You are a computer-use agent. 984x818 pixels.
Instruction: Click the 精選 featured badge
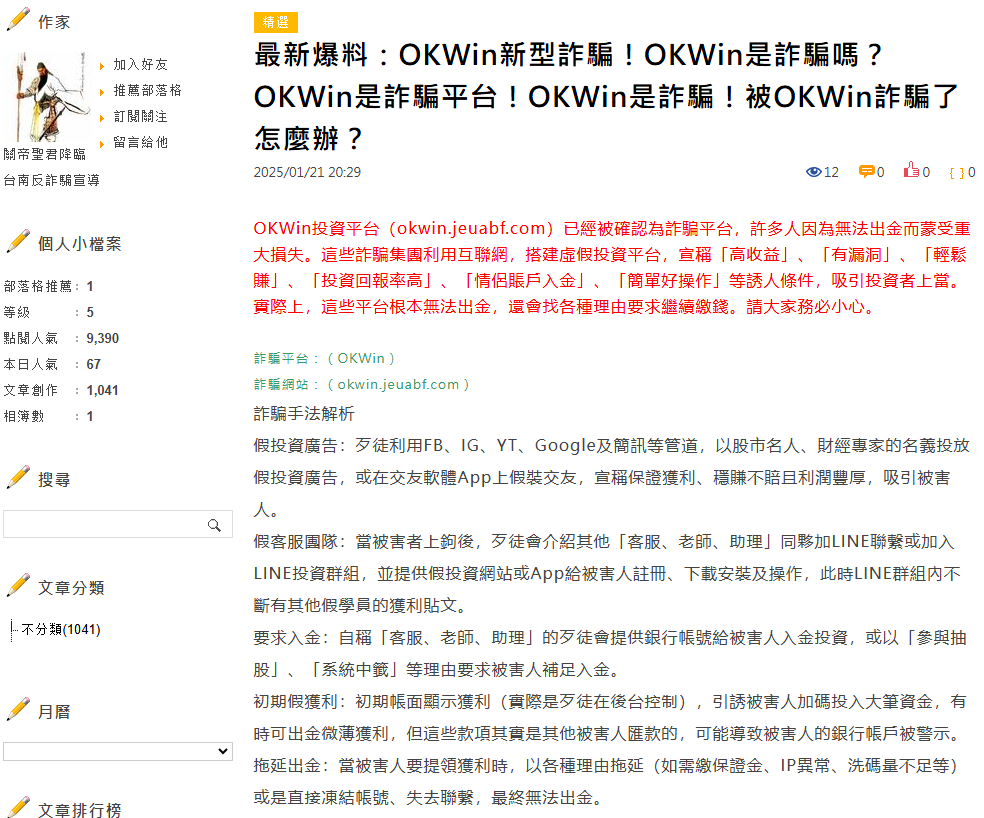(x=275, y=23)
